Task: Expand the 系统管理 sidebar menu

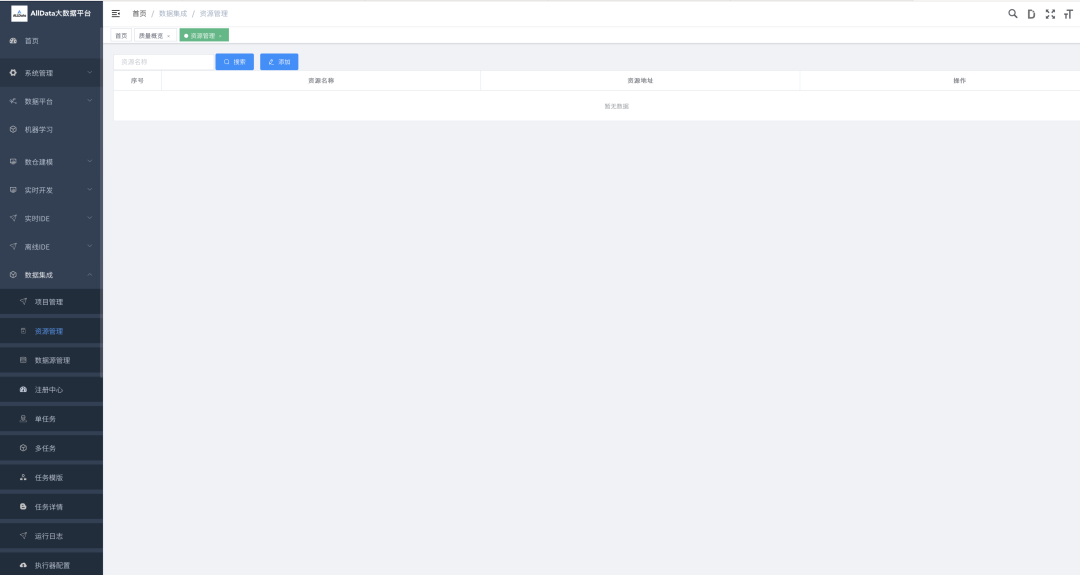Action: coord(50,73)
